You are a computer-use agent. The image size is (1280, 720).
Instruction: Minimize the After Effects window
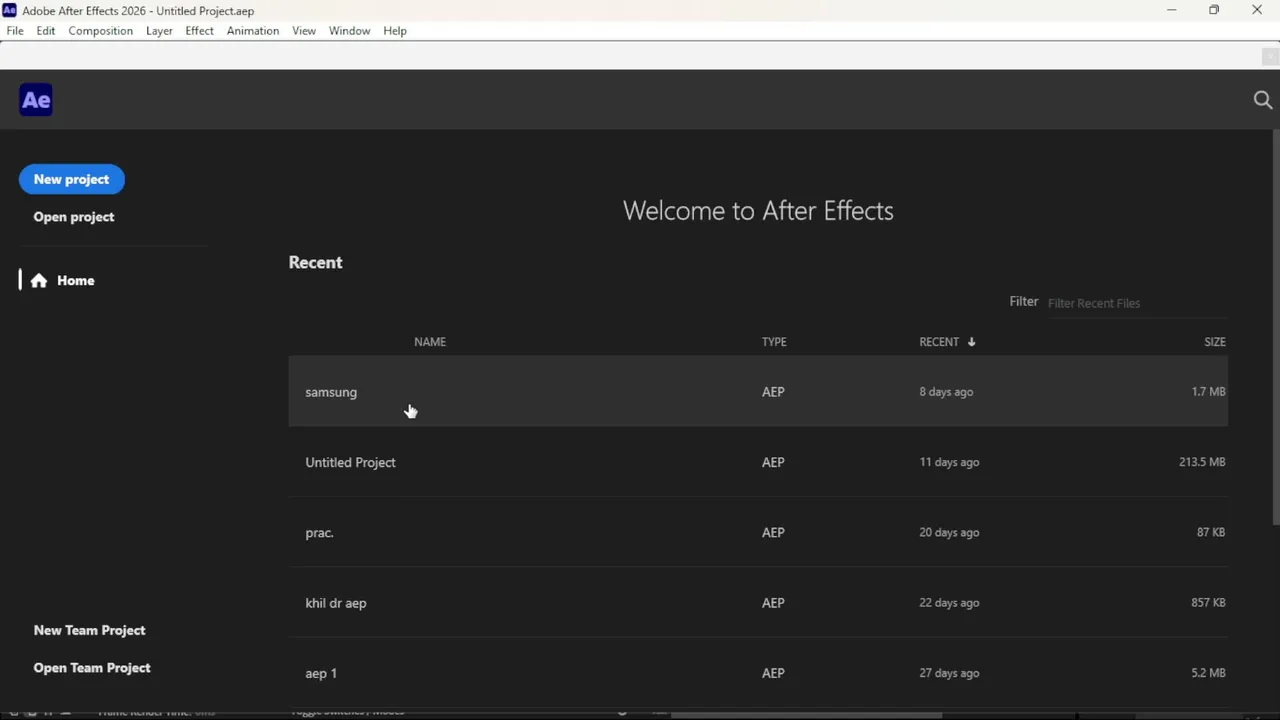pyautogui.click(x=1171, y=10)
